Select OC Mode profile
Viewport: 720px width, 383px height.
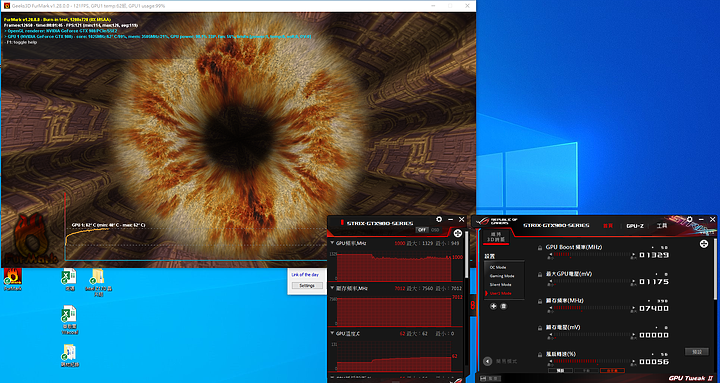(498, 267)
